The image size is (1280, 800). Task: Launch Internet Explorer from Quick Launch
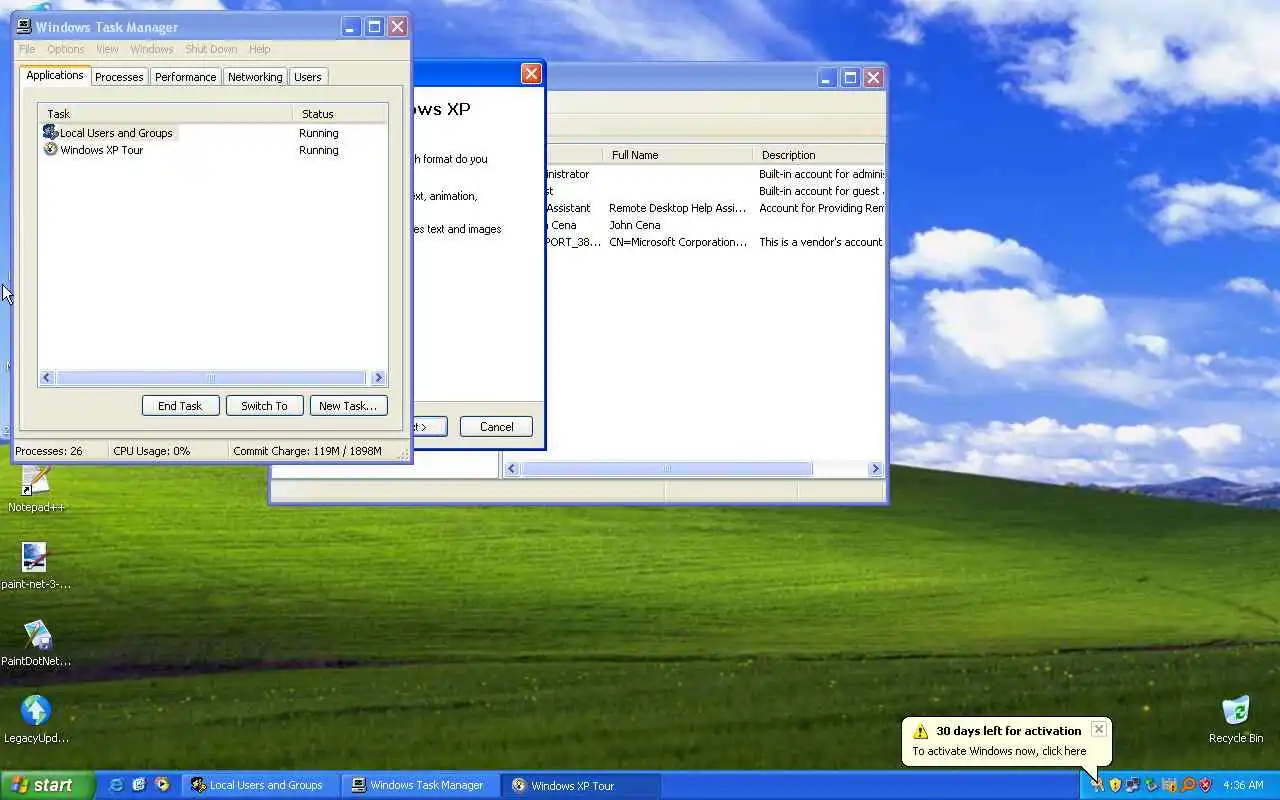(x=116, y=785)
